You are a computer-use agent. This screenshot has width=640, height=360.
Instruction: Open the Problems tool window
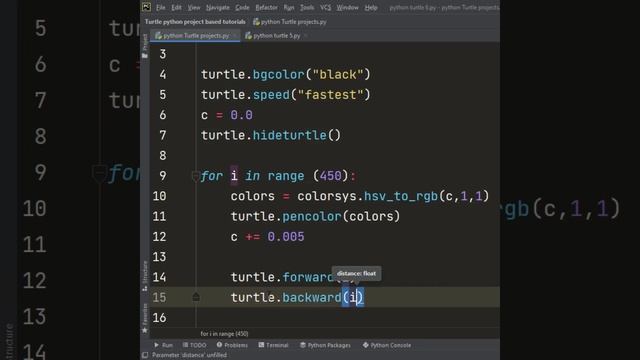tap(232, 345)
